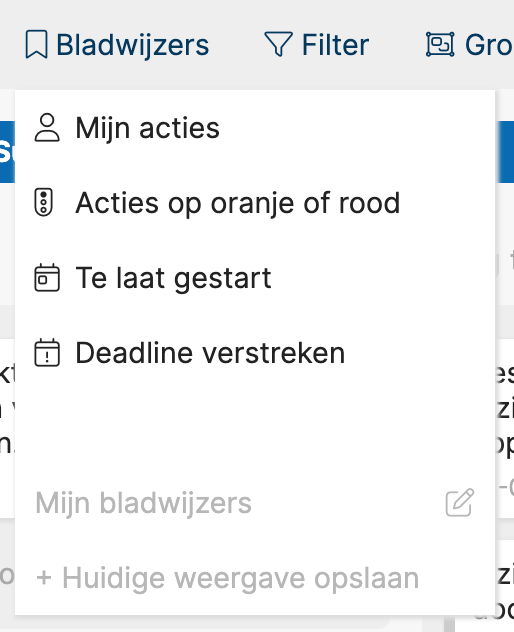The image size is (514, 632).
Task: Click the person icon beside Mijn acties
Action: pos(47,128)
